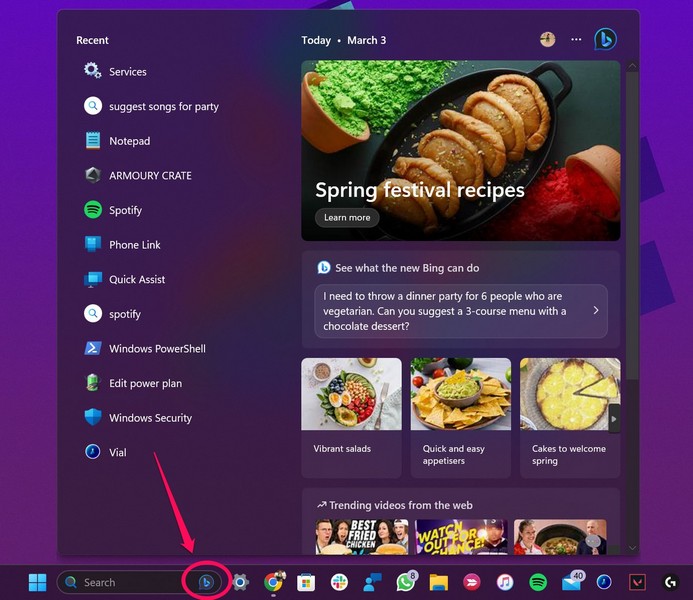Open the pink double-arrow icon on the taskbar
Viewport: 693px width, 600px height.
[x=472, y=582]
